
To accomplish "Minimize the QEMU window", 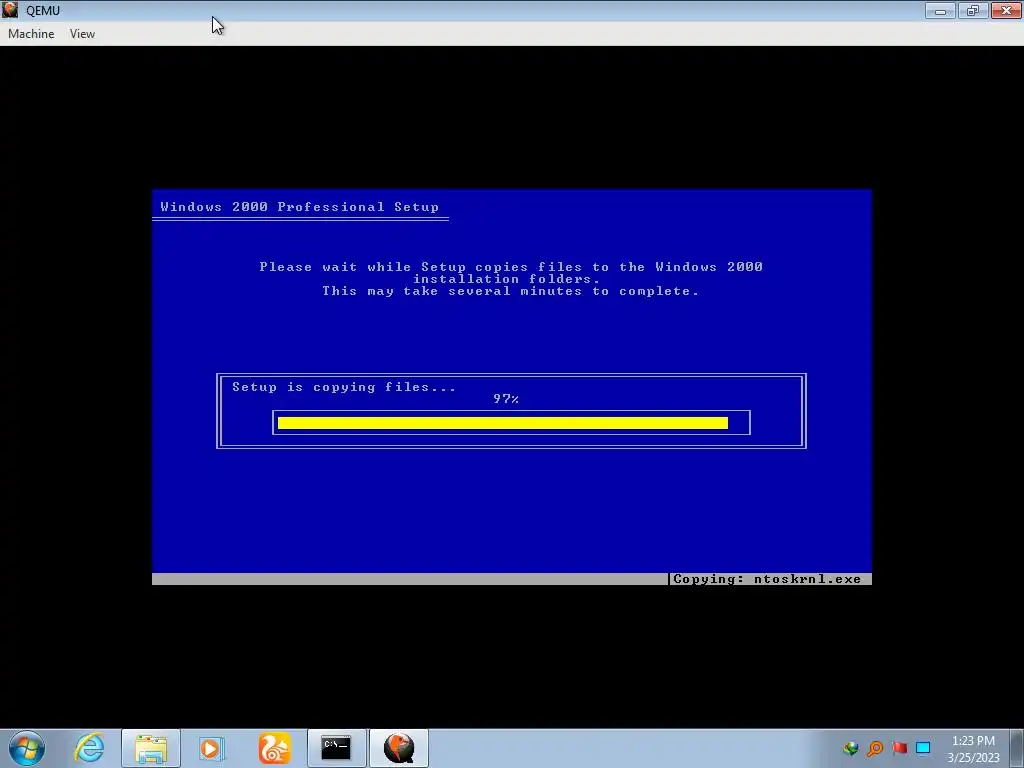I will click(940, 10).
